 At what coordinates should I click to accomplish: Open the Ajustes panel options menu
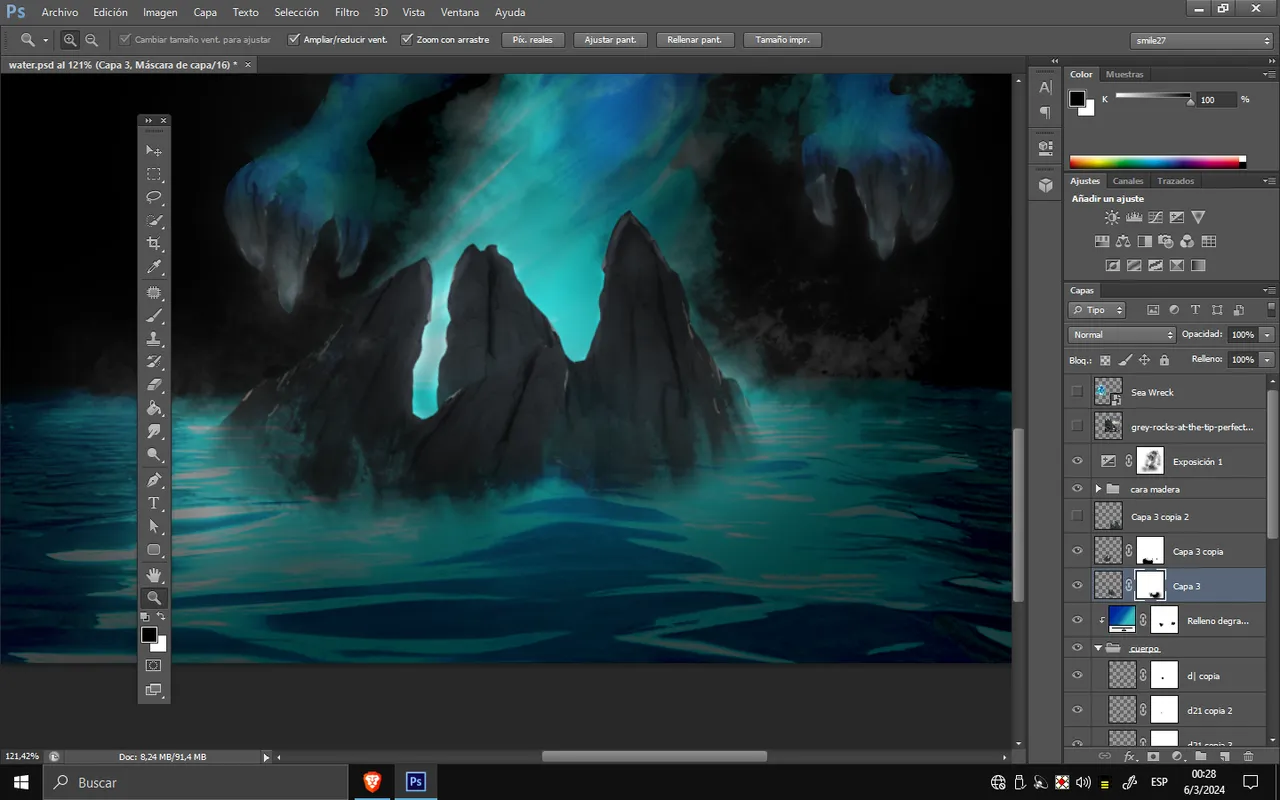tap(1268, 181)
